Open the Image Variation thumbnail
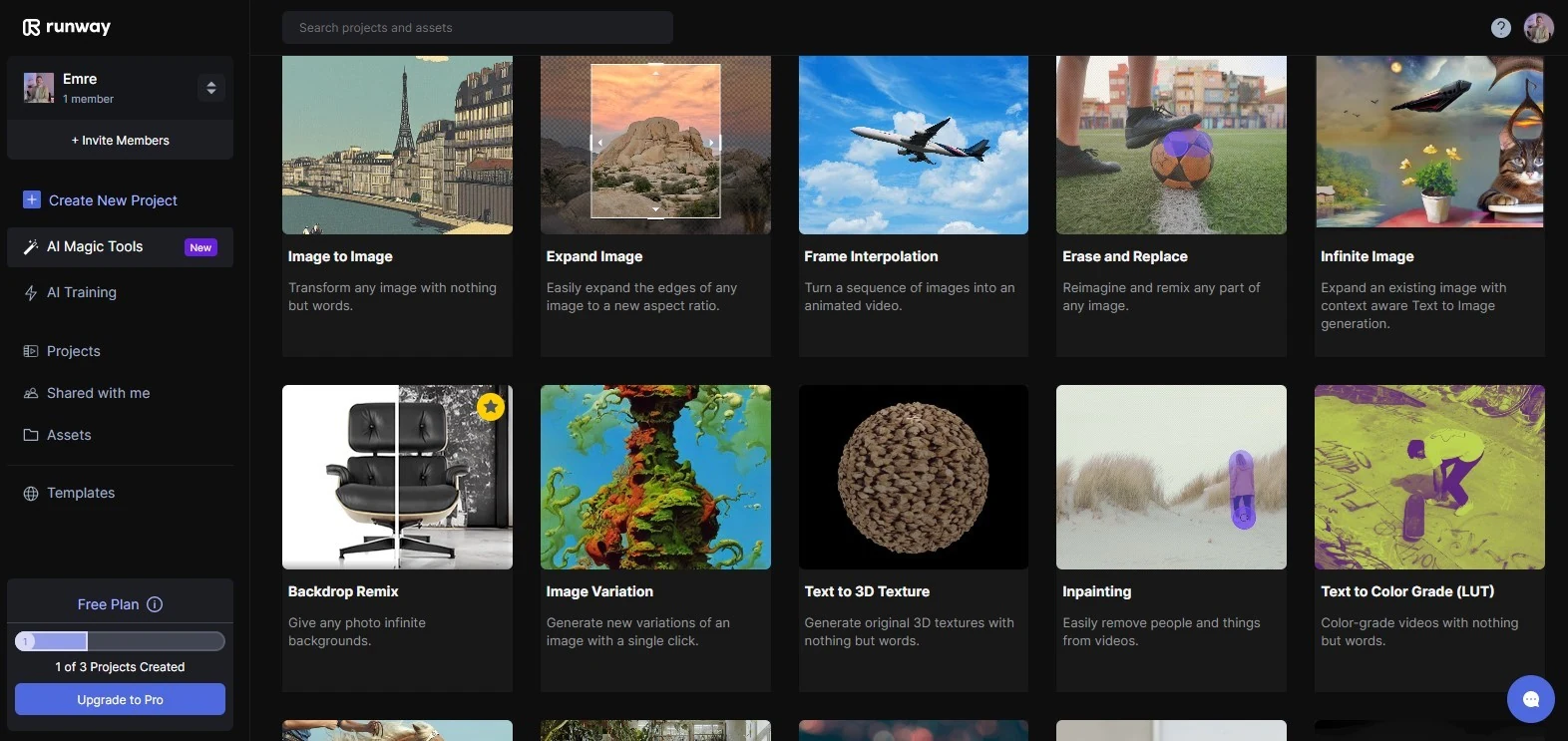The image size is (1568, 741). coord(655,477)
